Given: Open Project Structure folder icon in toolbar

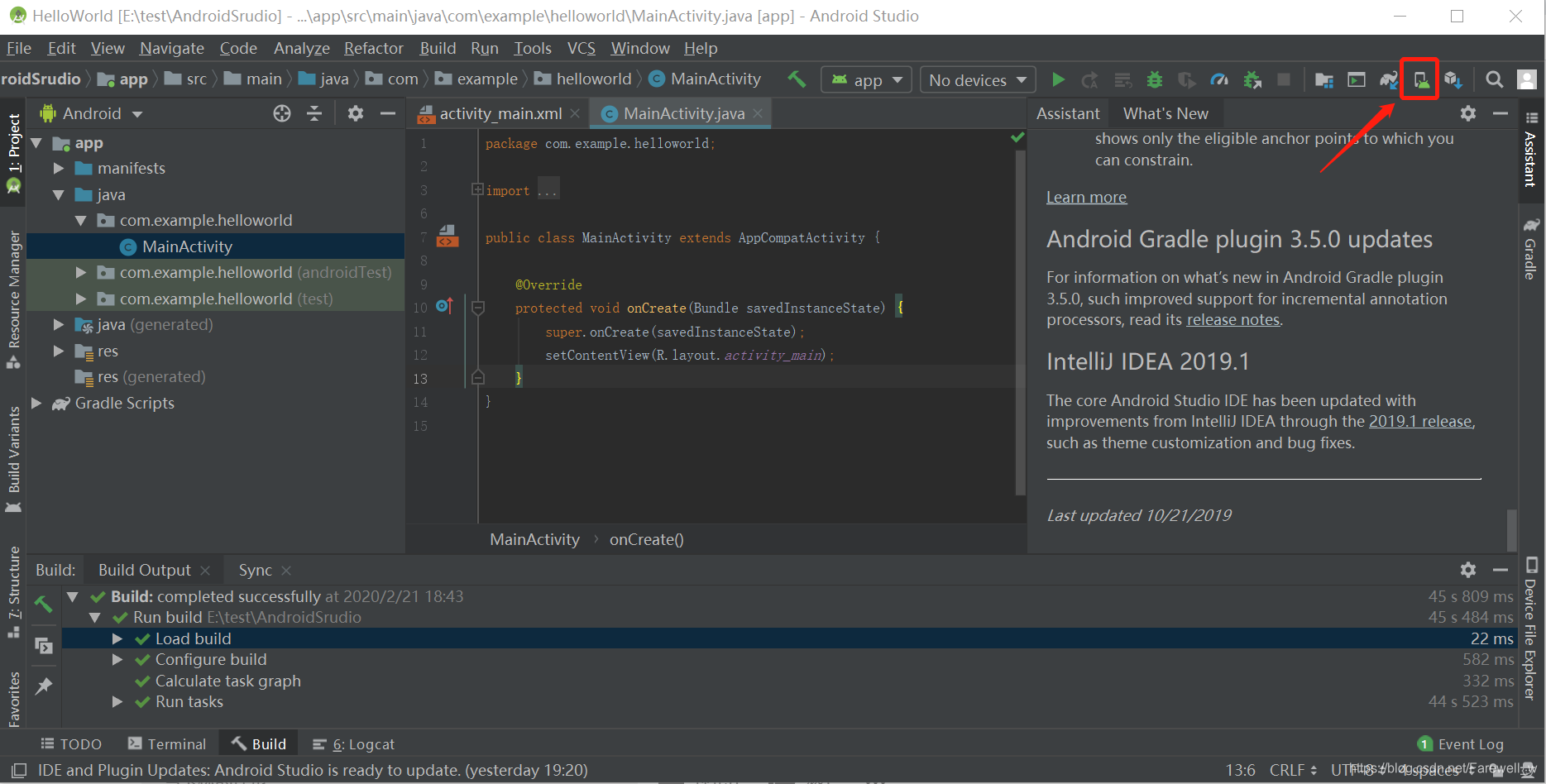Looking at the screenshot, I should click(x=1324, y=79).
